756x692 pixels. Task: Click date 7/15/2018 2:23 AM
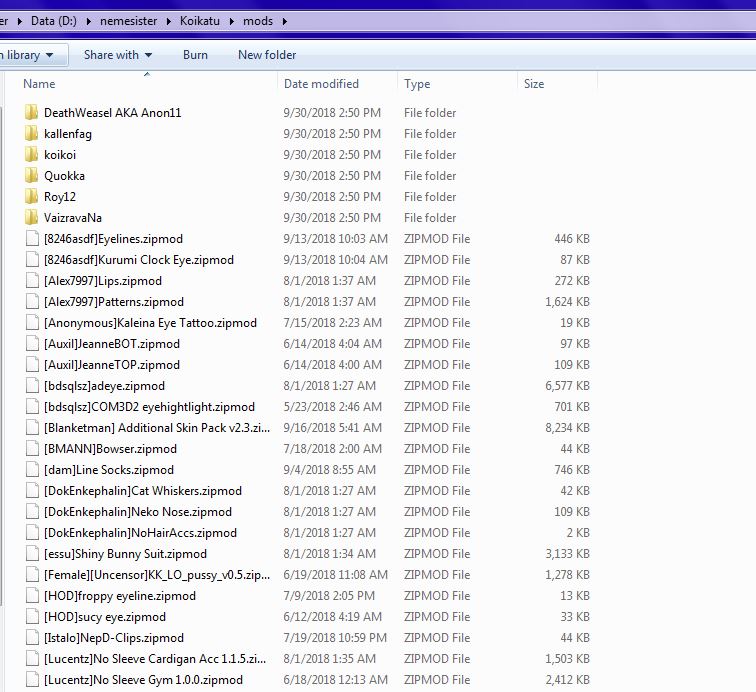click(x=332, y=323)
